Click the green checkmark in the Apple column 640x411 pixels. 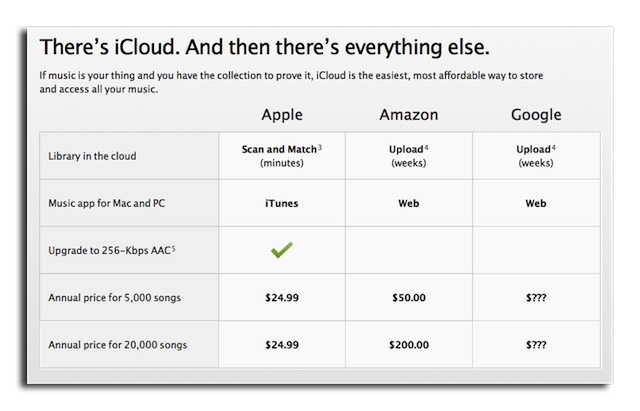(x=282, y=250)
